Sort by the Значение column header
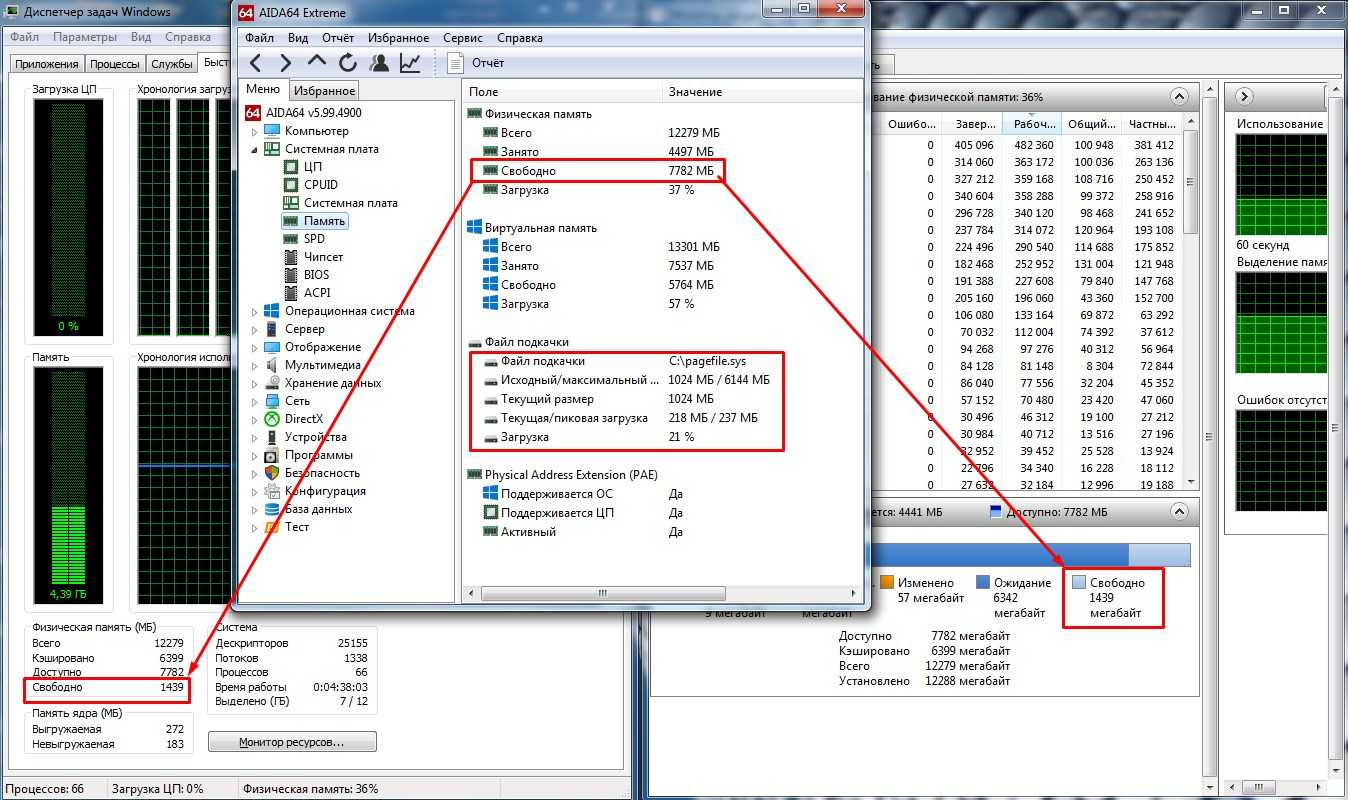This screenshot has width=1348, height=800. pyautogui.click(x=763, y=92)
